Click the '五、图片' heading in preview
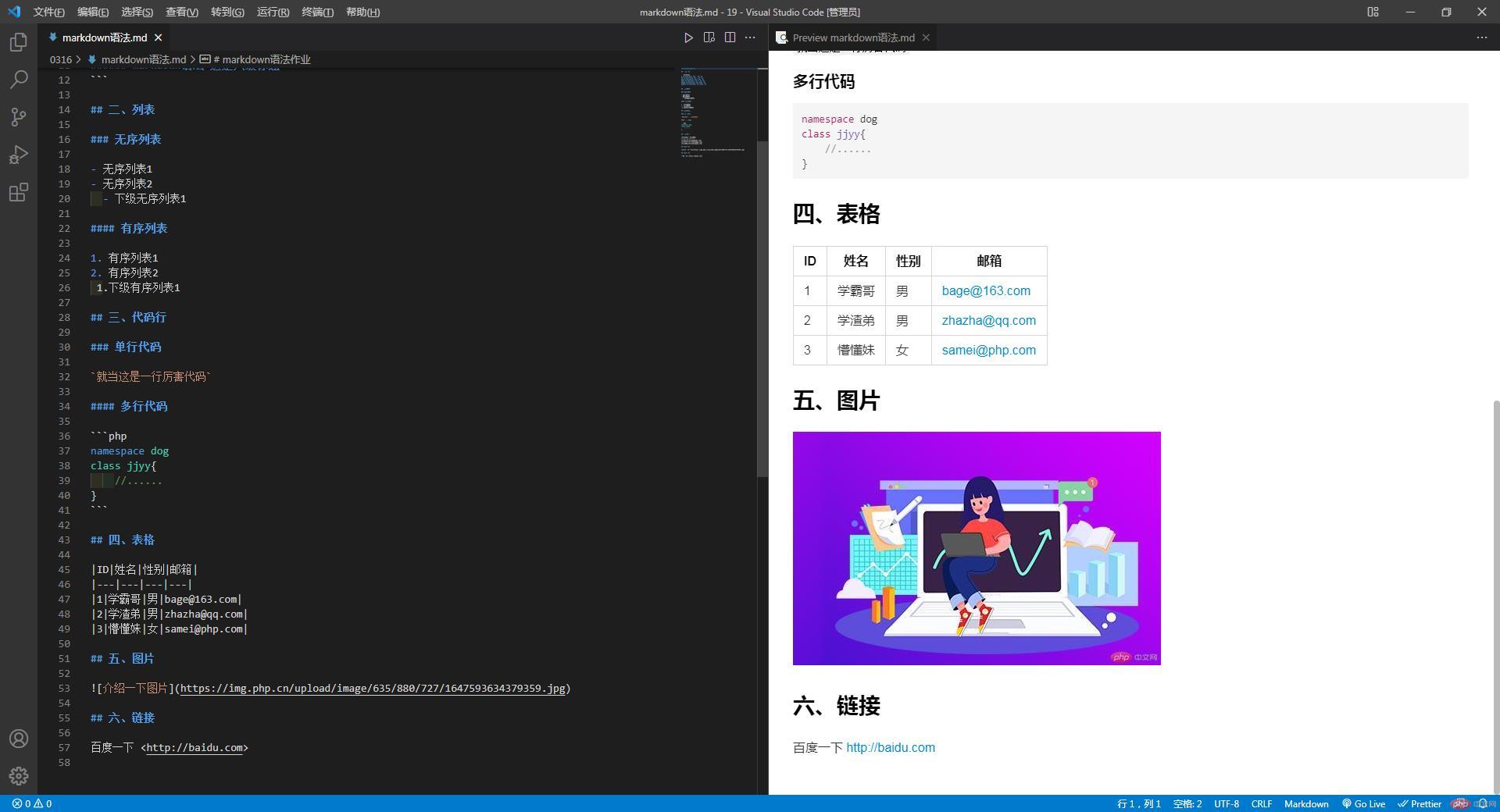 (837, 401)
